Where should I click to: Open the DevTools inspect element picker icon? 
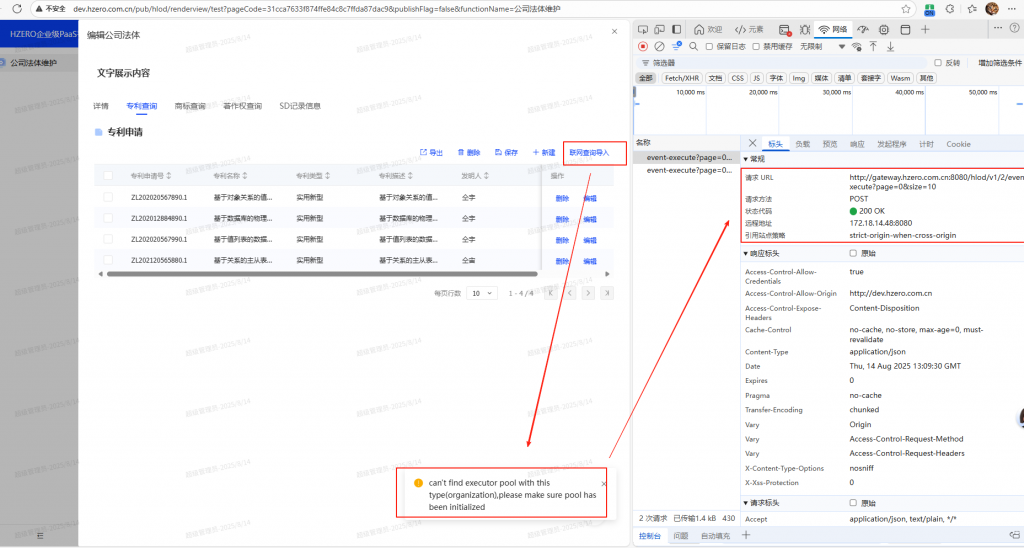[x=643, y=30]
